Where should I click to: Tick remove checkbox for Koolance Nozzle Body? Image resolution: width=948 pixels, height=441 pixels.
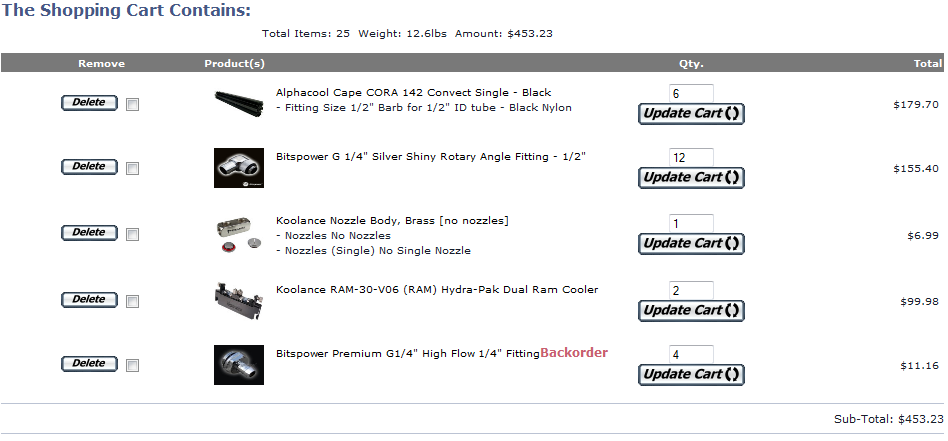click(x=132, y=235)
